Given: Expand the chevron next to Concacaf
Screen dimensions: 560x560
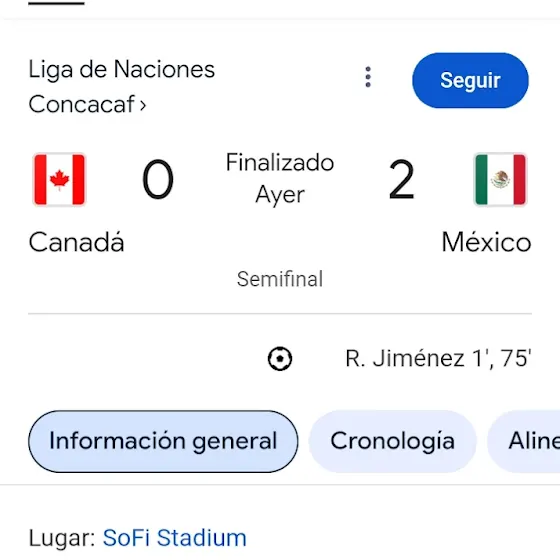Looking at the screenshot, I should click(143, 105).
